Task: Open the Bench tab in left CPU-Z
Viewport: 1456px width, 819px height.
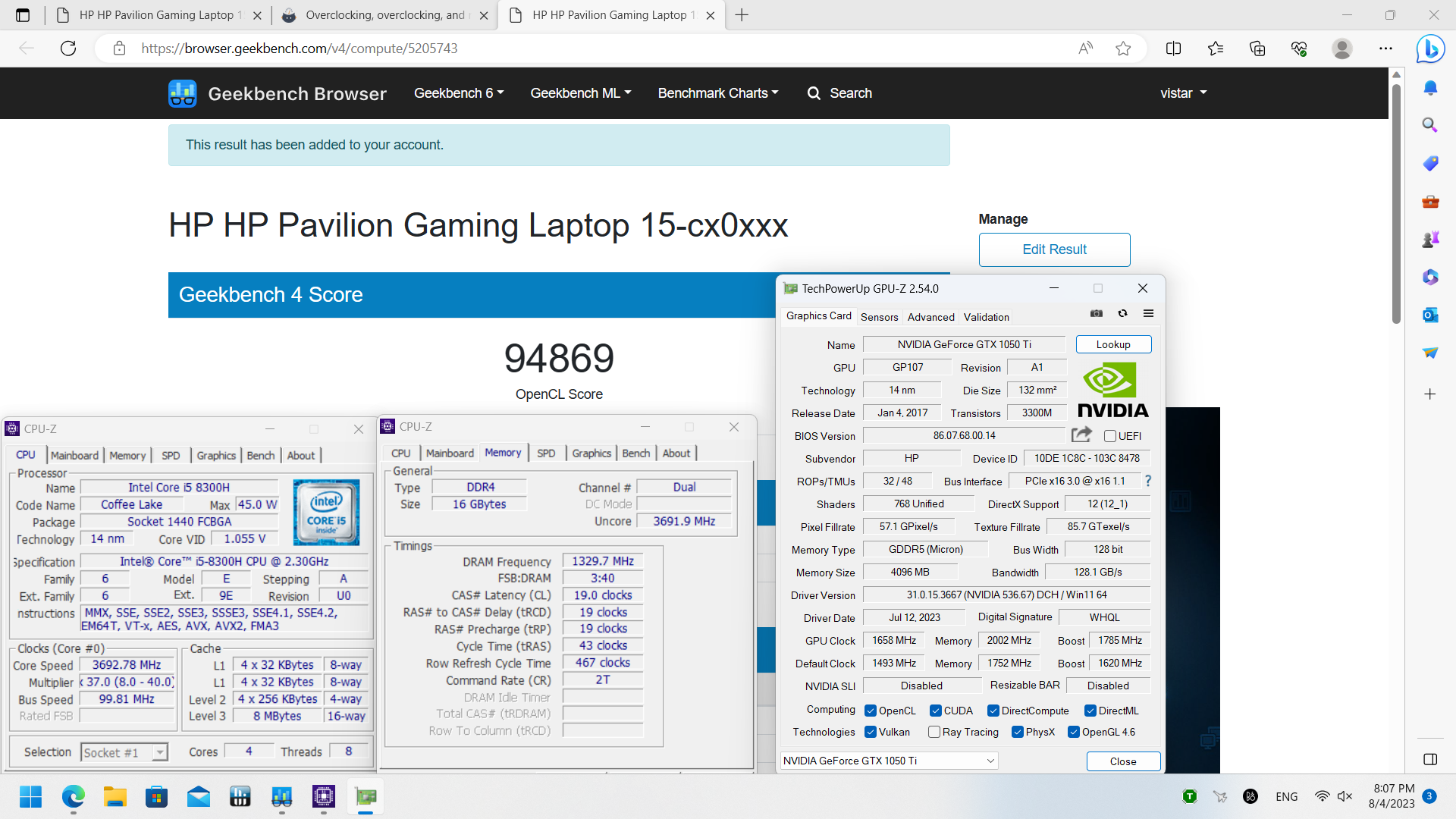Action: [x=260, y=455]
